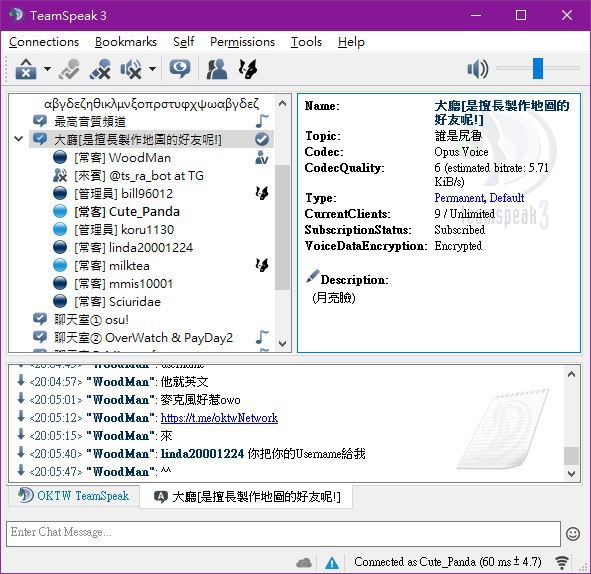Open the Contacts manager icon
The width and height of the screenshot is (591, 574).
[x=217, y=69]
